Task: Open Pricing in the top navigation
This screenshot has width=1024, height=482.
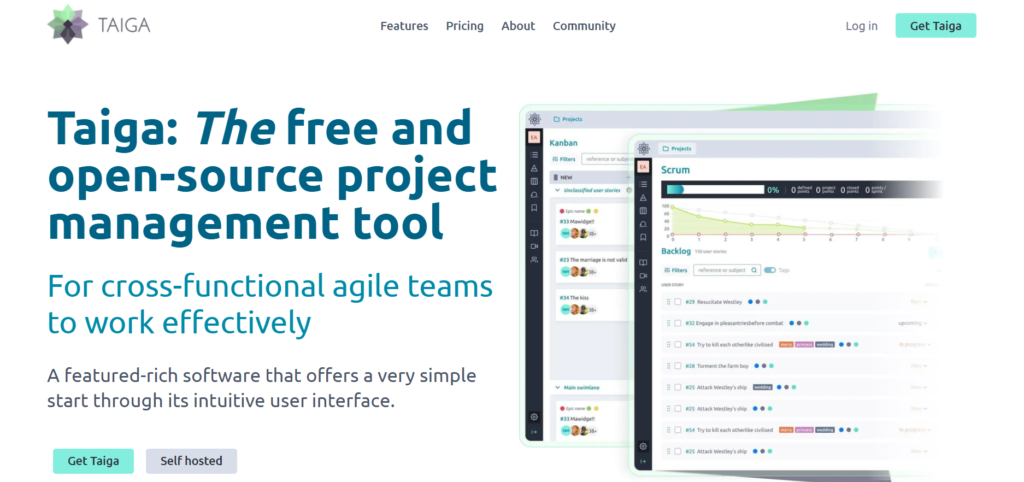Action: 465,26
